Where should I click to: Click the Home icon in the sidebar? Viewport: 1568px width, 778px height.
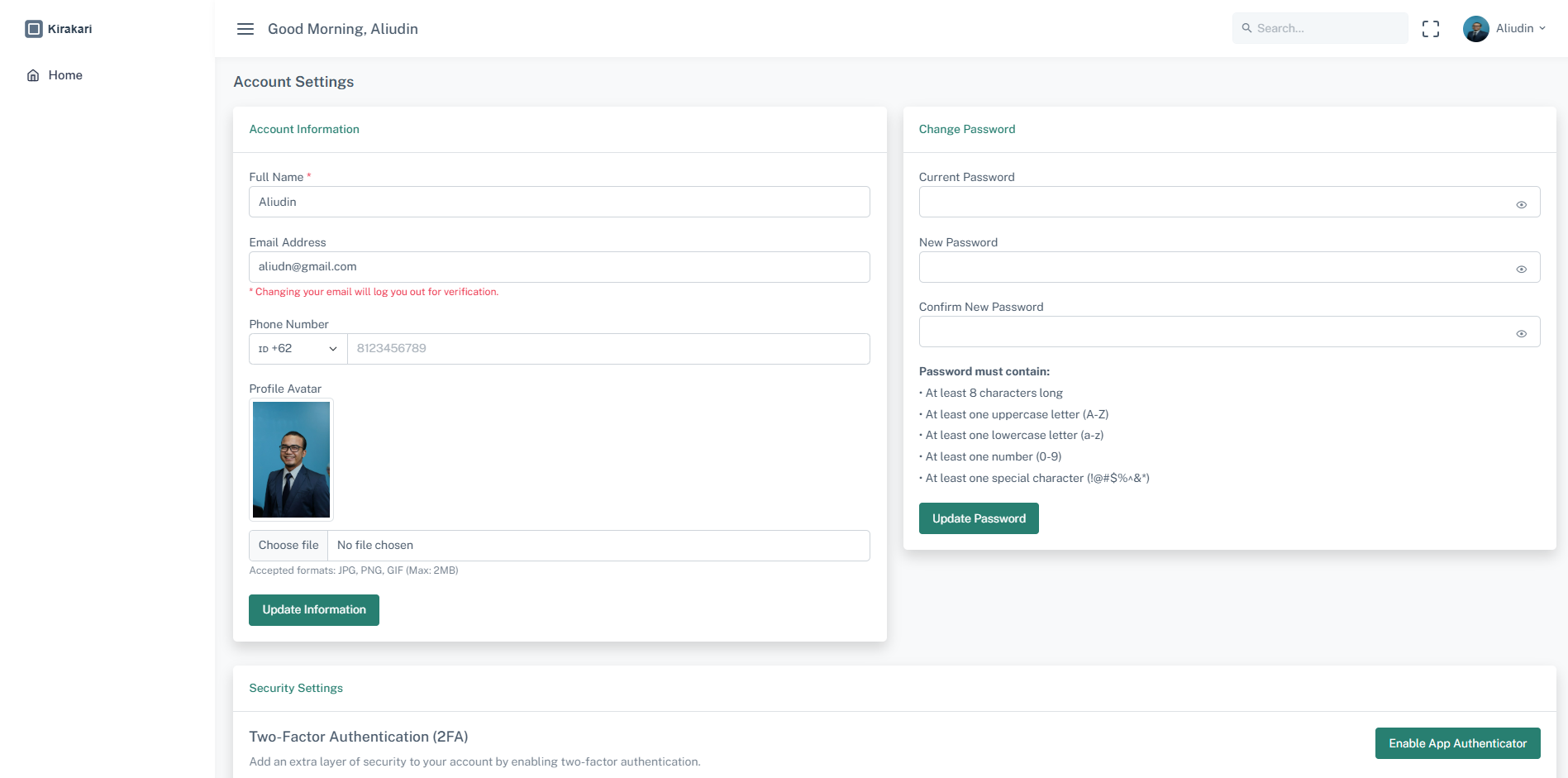[x=32, y=74]
